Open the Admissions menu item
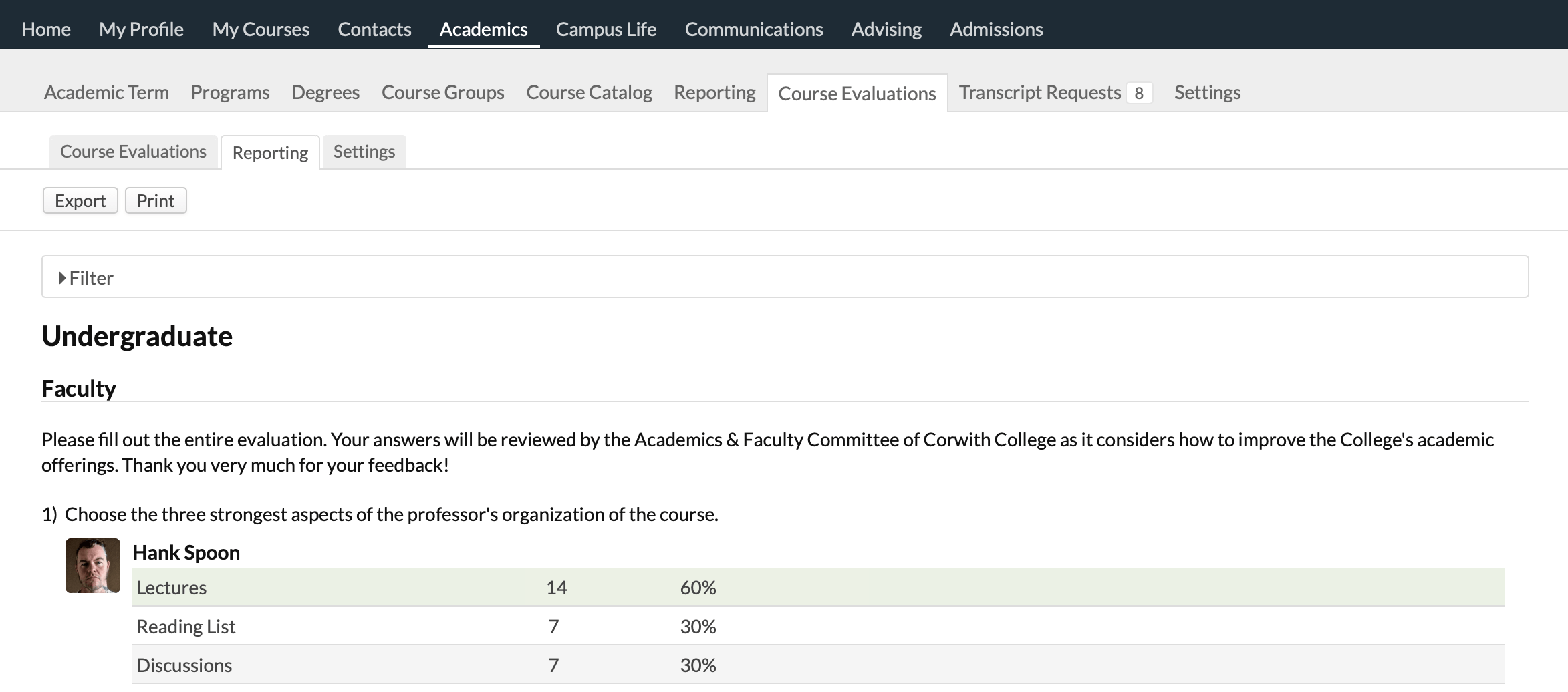Image resolution: width=1568 pixels, height=692 pixels. (x=996, y=29)
